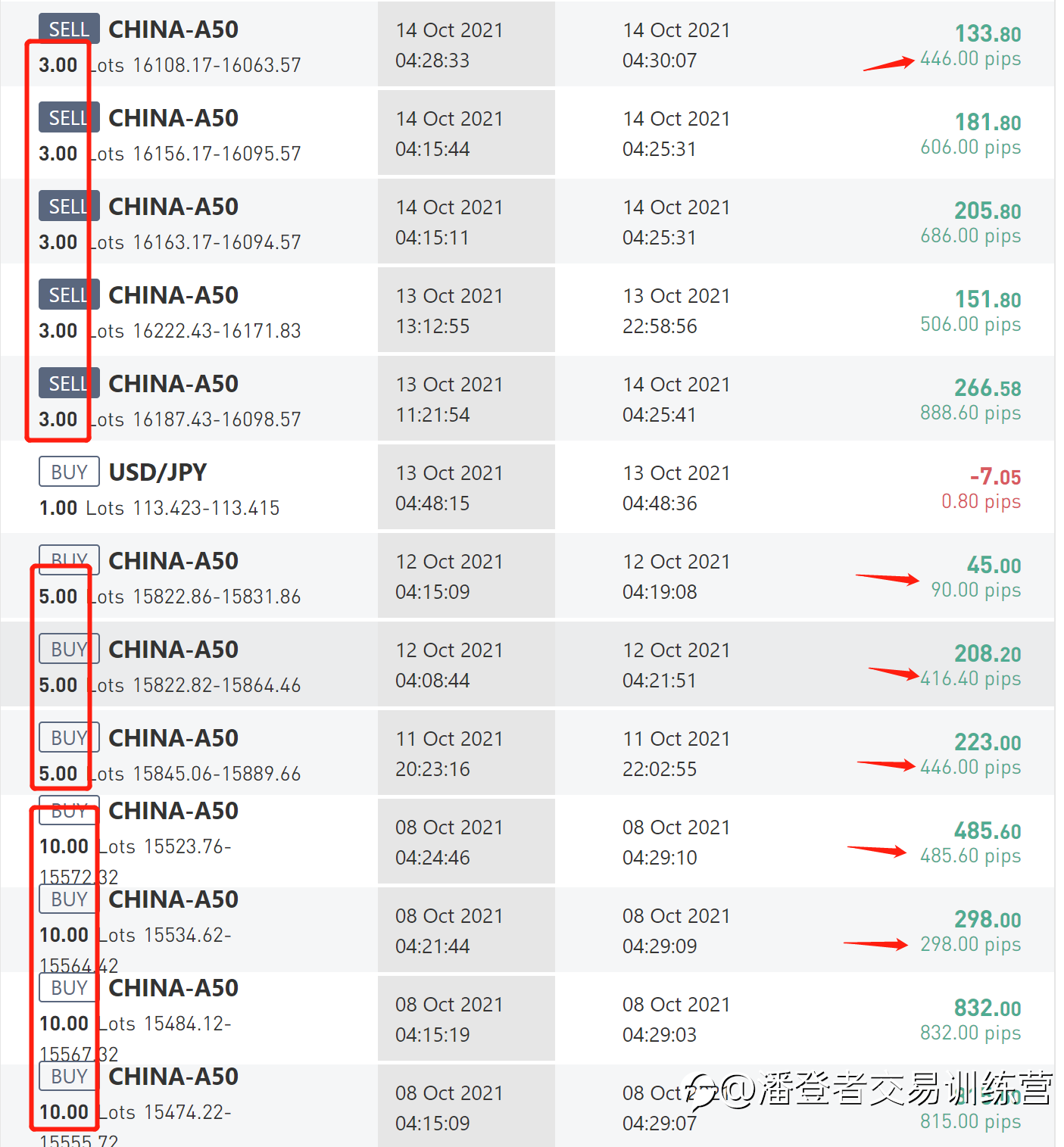1064x1147 pixels.
Task: Click the BUY badge of the 15822.82 trade
Action: [x=69, y=649]
